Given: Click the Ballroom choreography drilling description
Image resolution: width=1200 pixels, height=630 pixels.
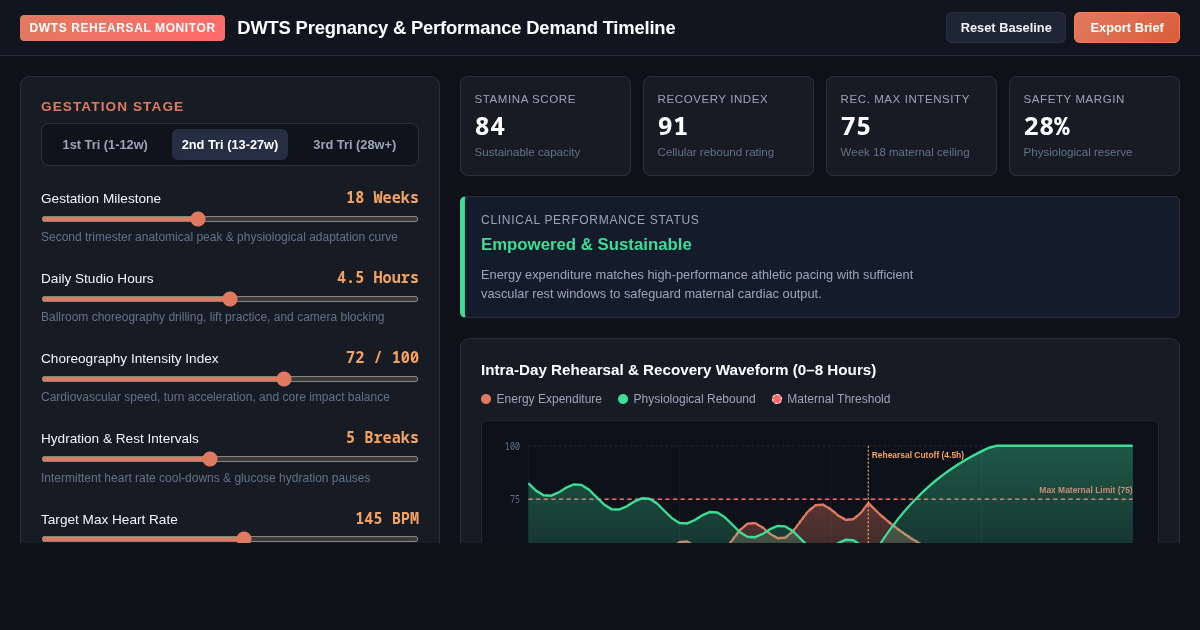Looking at the screenshot, I should 213,317.
